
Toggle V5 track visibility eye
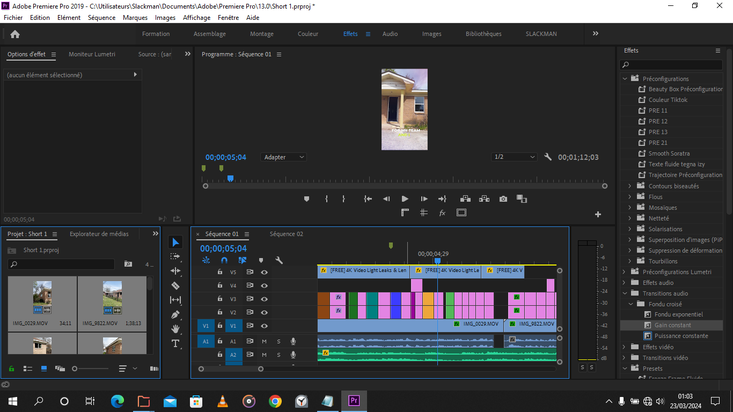pos(264,272)
